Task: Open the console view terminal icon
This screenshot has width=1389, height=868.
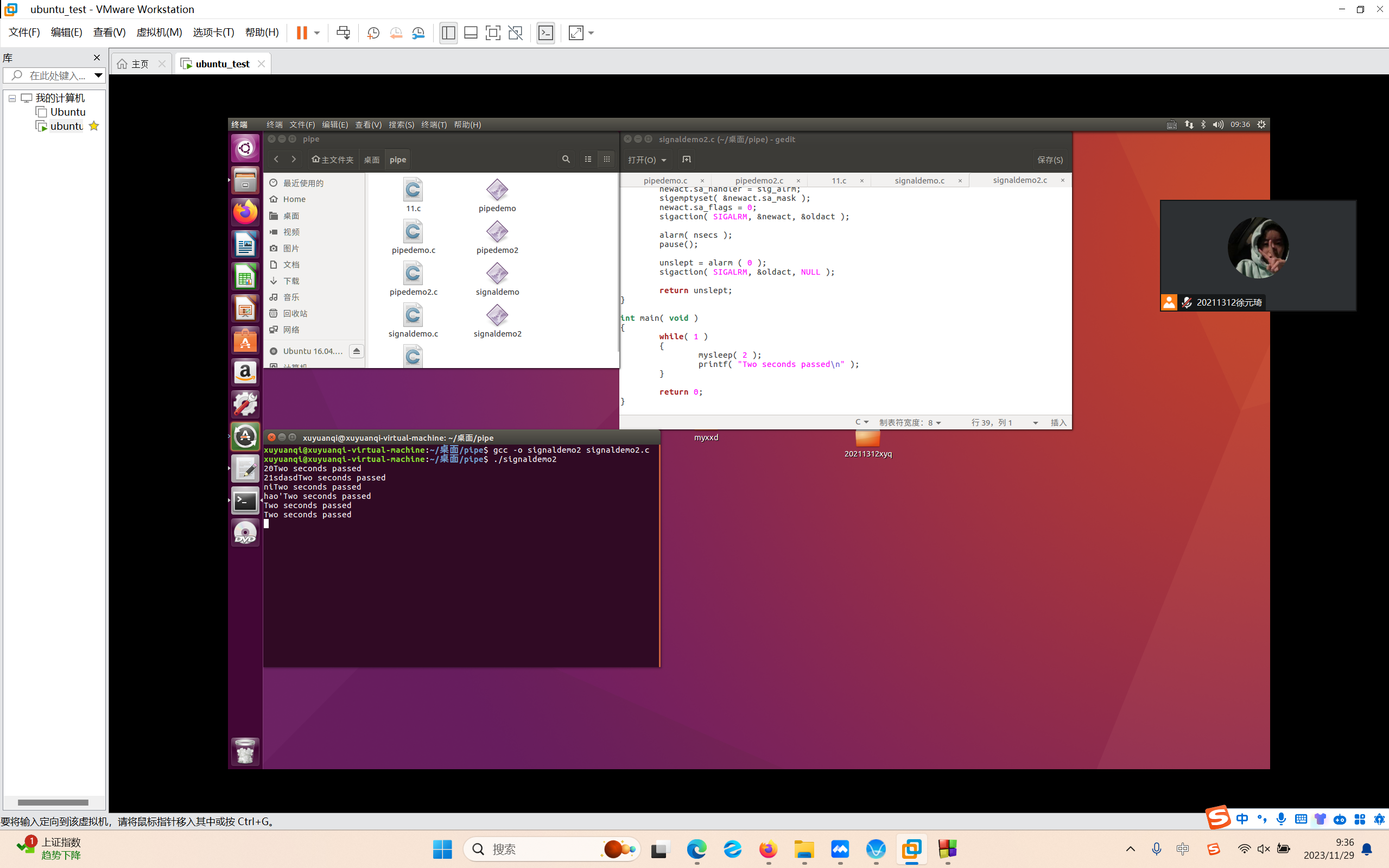Action: pyautogui.click(x=546, y=33)
